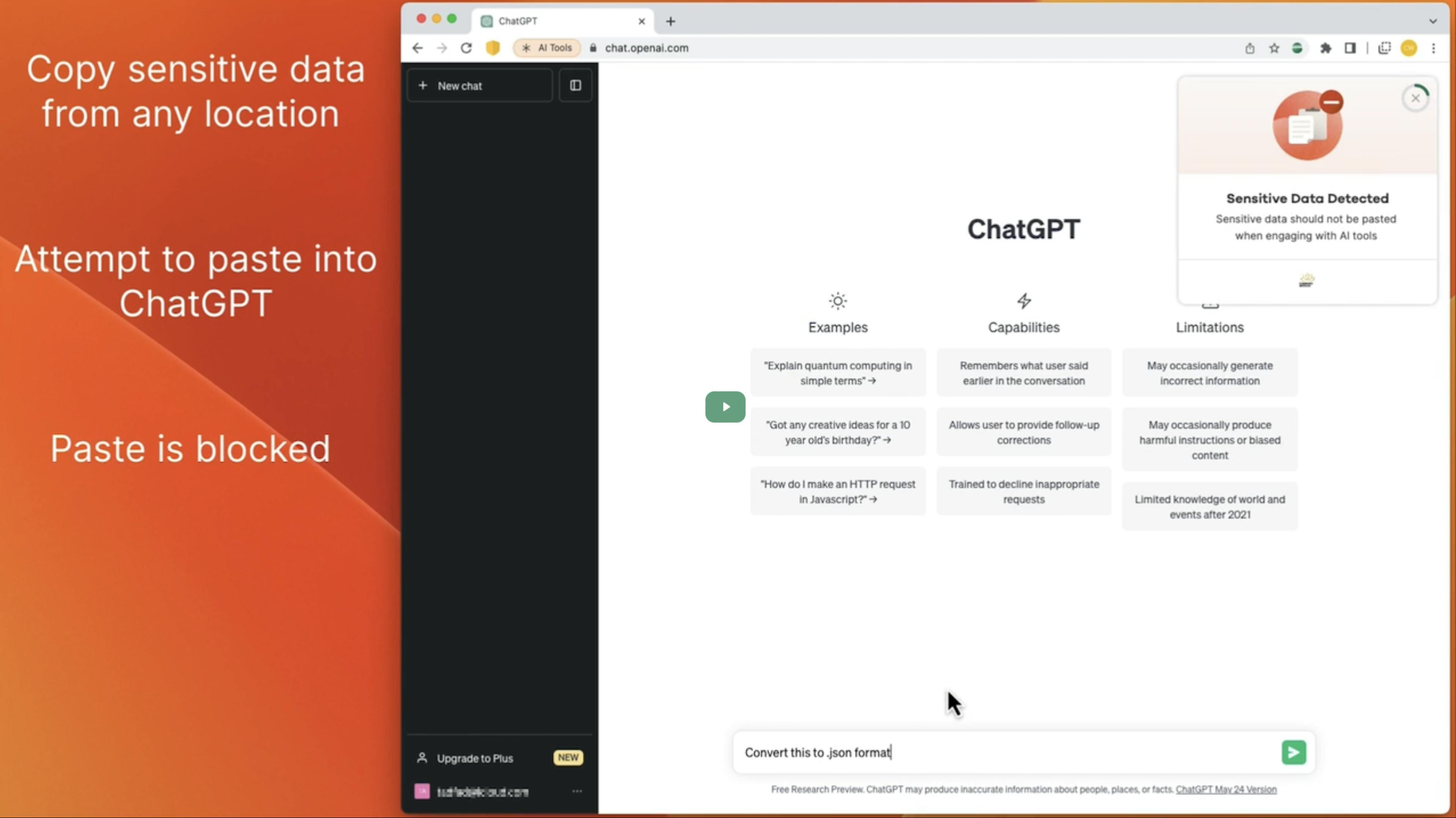Image resolution: width=1456 pixels, height=818 pixels.
Task: Click the Capabilities heading
Action: (1024, 327)
